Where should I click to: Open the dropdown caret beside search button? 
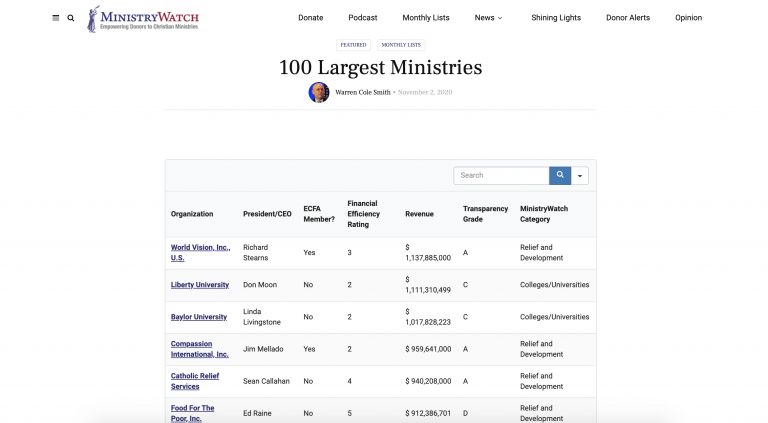point(580,175)
